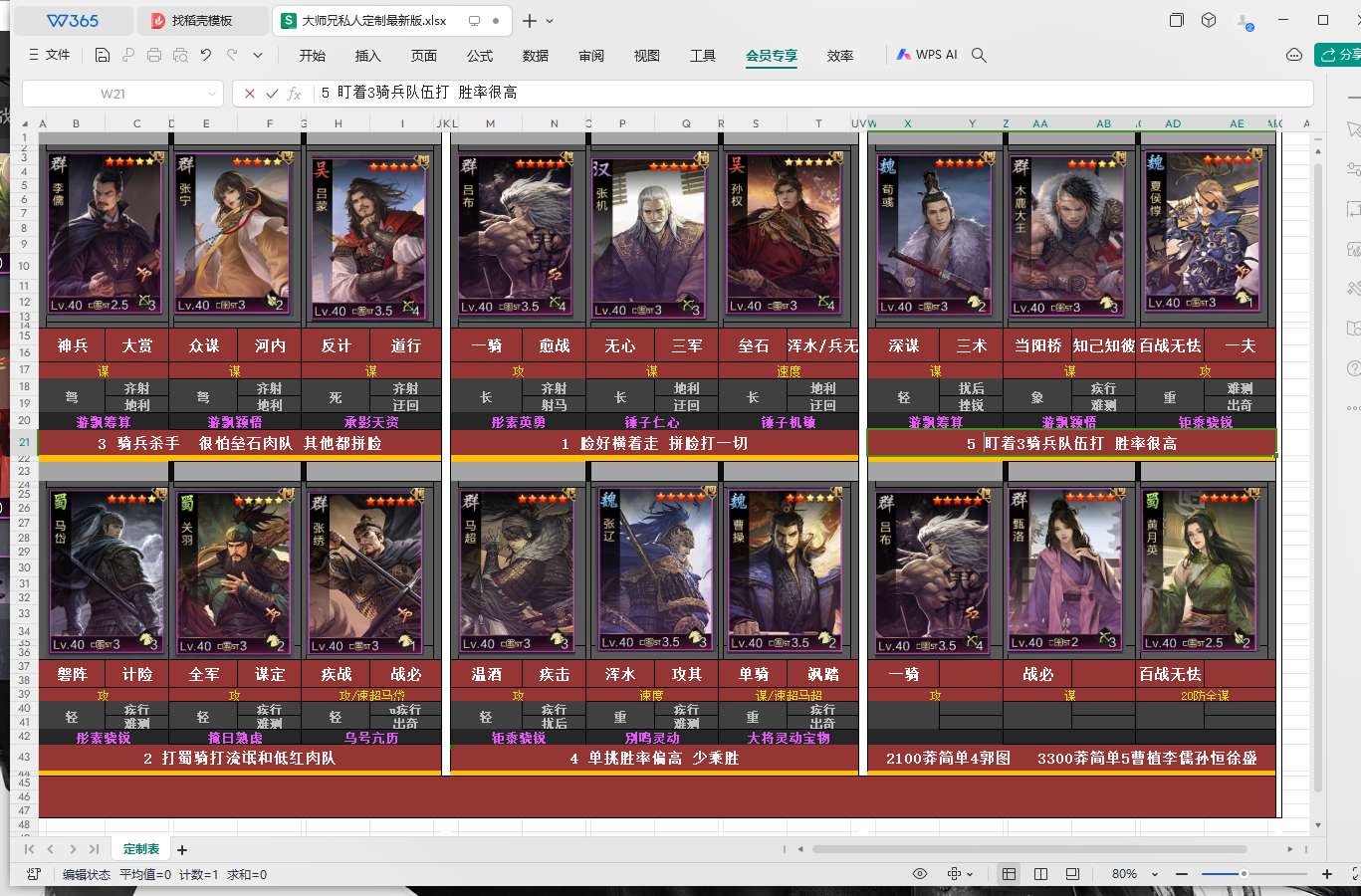
Task: Expand the Name Box dropdown
Action: click(x=211, y=94)
